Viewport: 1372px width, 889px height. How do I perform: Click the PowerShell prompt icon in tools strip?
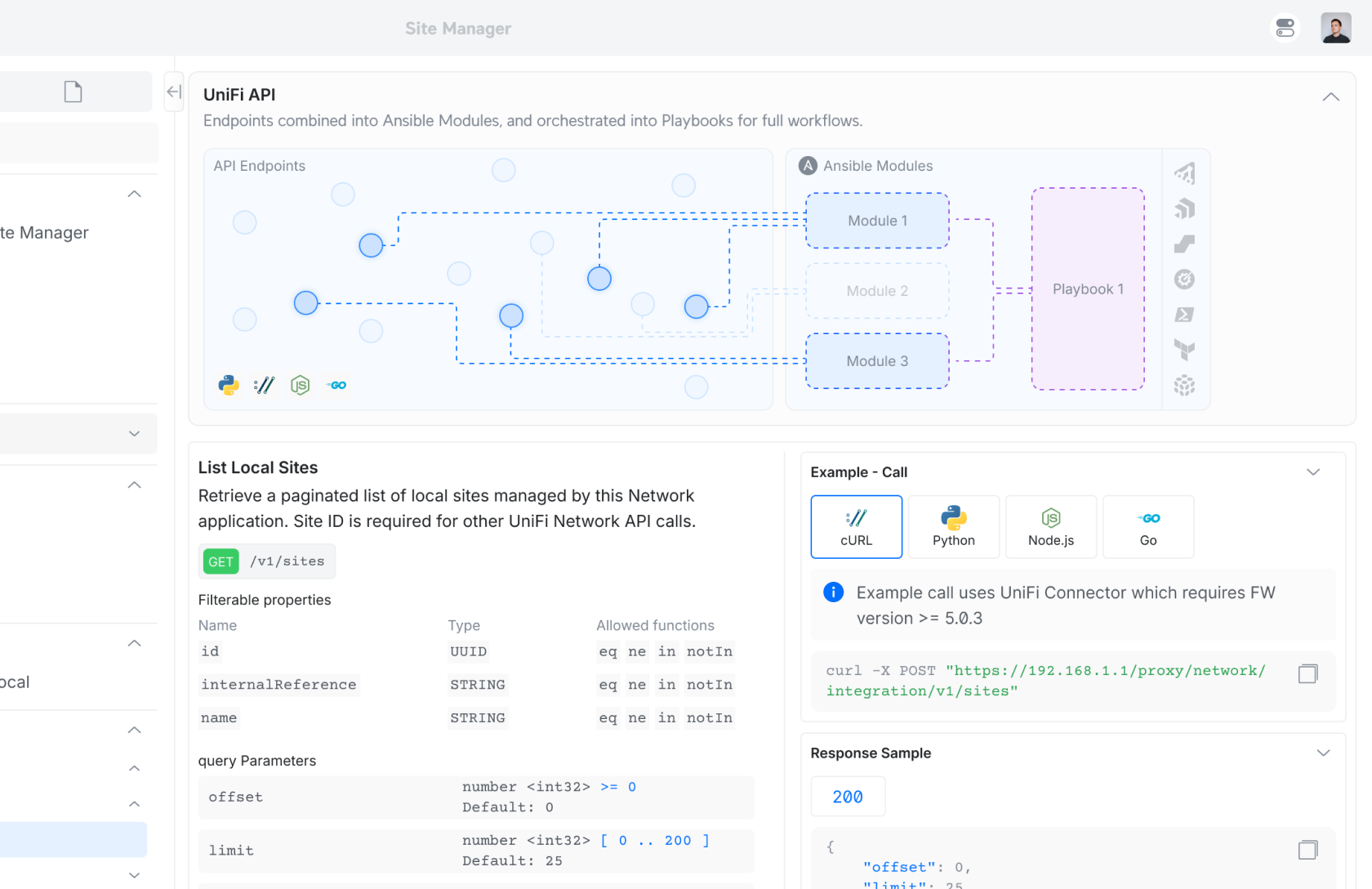pos(1184,315)
